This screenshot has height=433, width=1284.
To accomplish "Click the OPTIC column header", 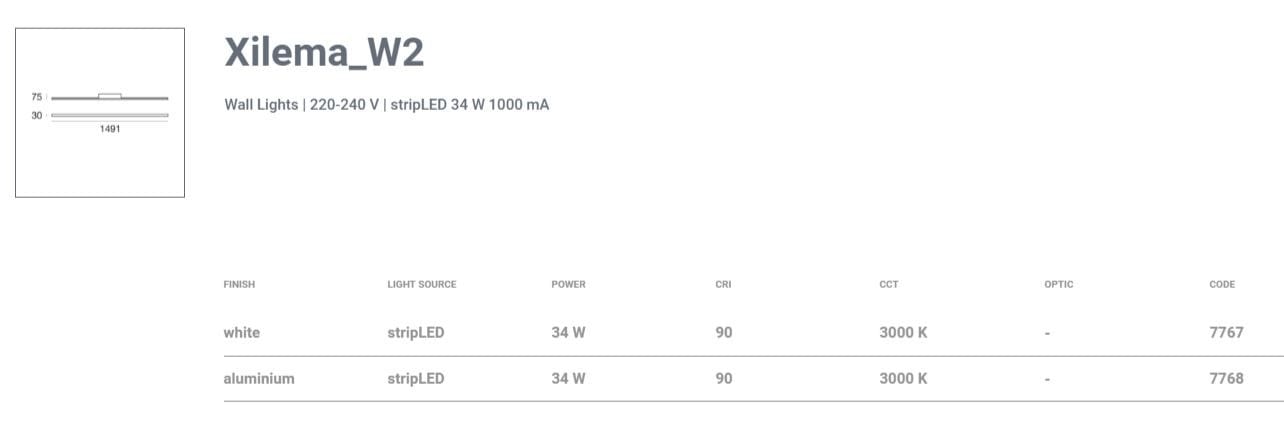I will [x=1058, y=284].
